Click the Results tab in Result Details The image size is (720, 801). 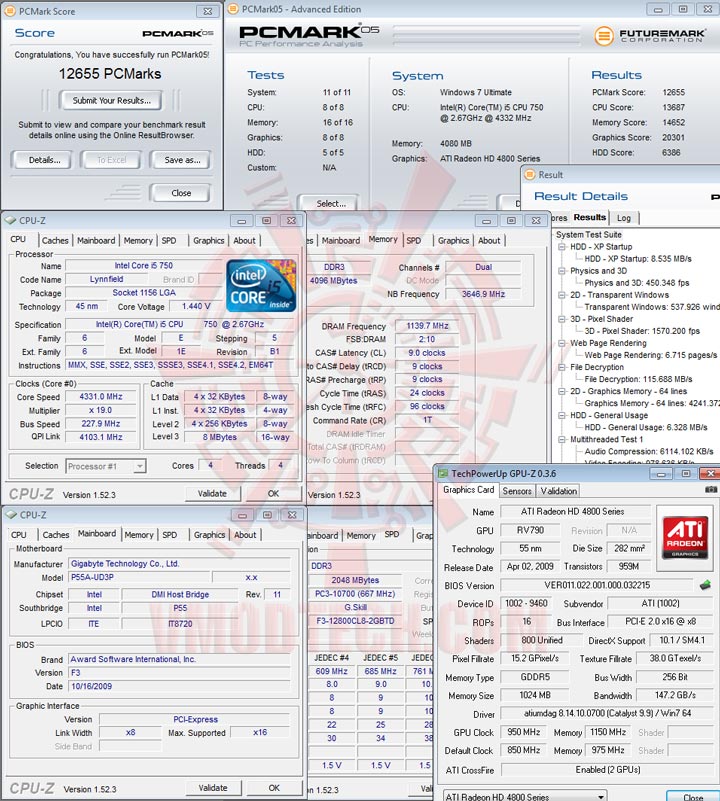(x=589, y=218)
